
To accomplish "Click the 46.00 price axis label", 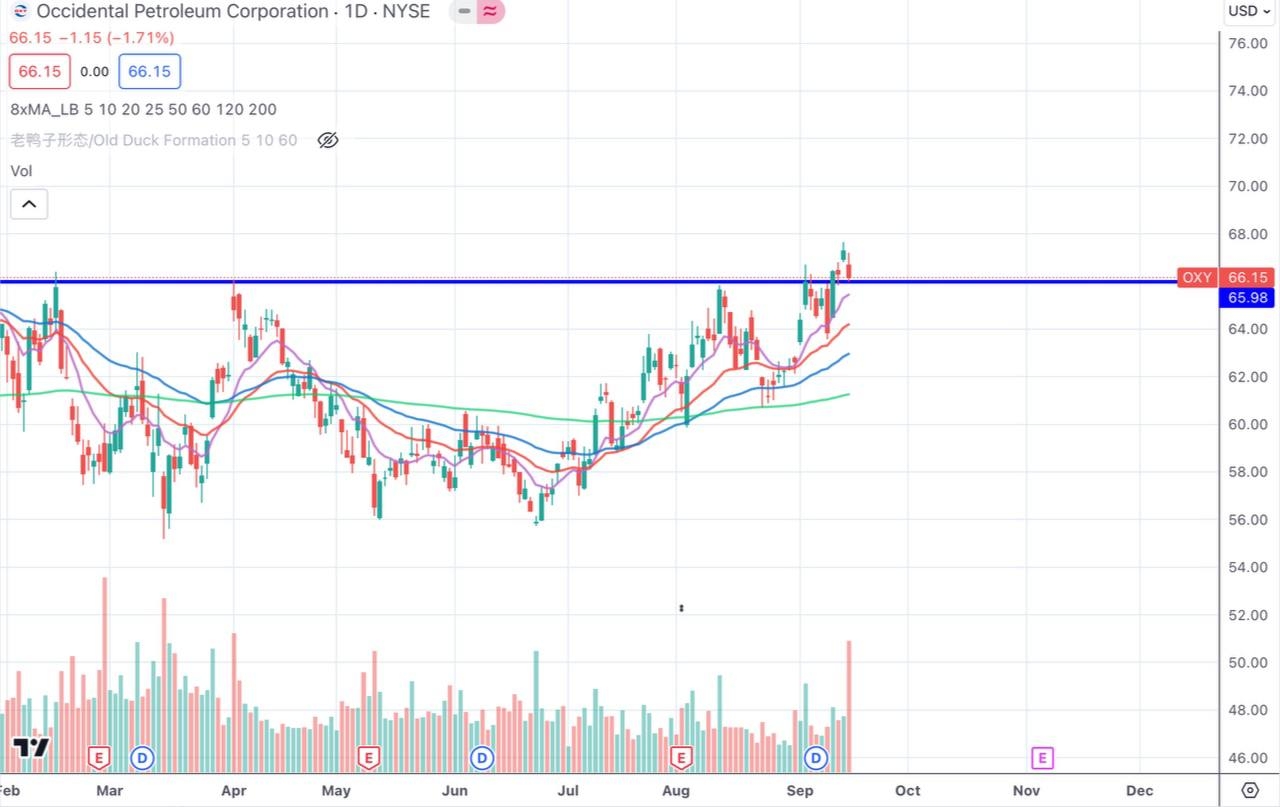I will (1249, 758).
